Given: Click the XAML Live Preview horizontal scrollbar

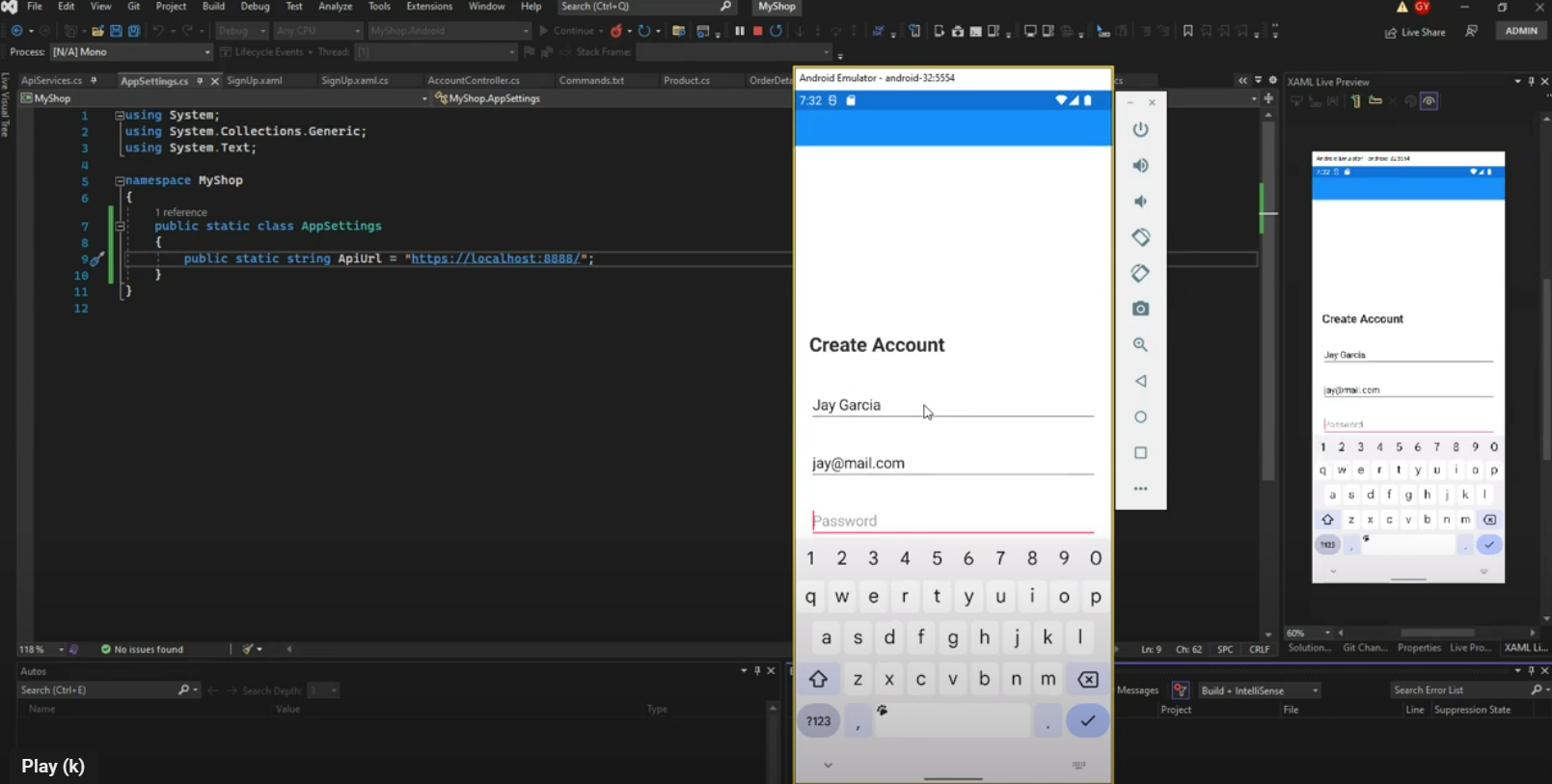Looking at the screenshot, I should 1436,633.
